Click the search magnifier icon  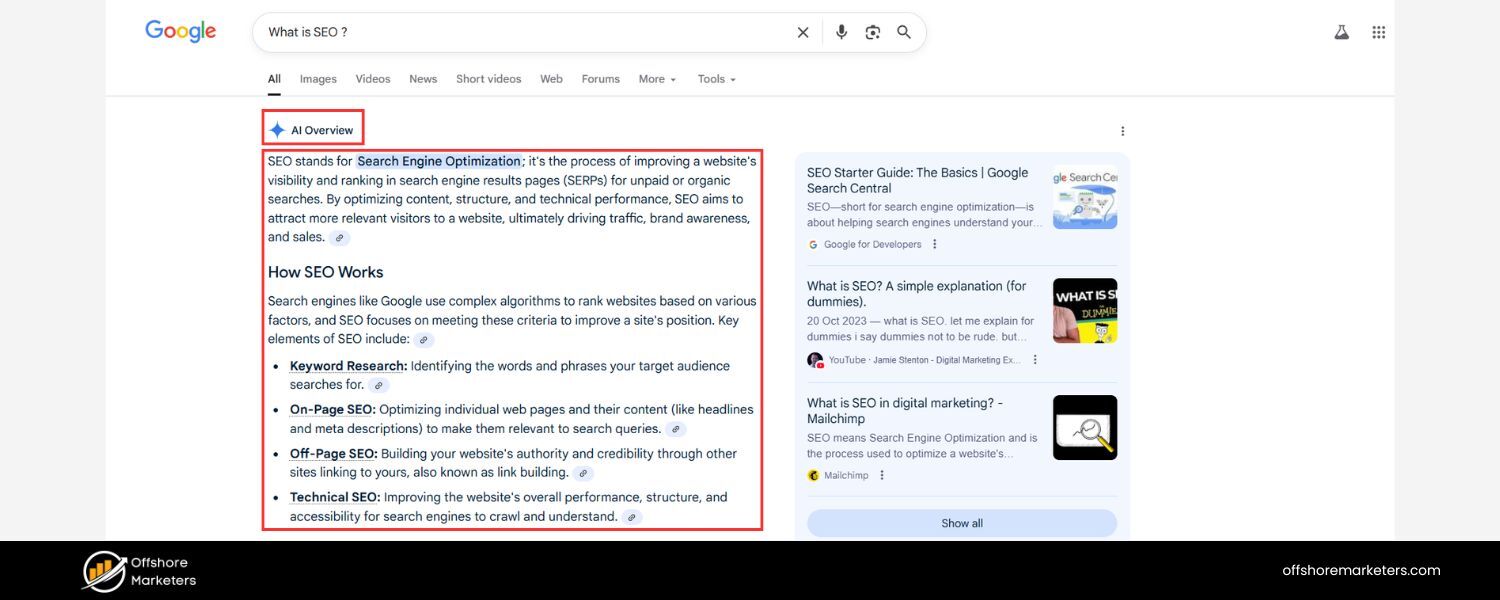(903, 31)
